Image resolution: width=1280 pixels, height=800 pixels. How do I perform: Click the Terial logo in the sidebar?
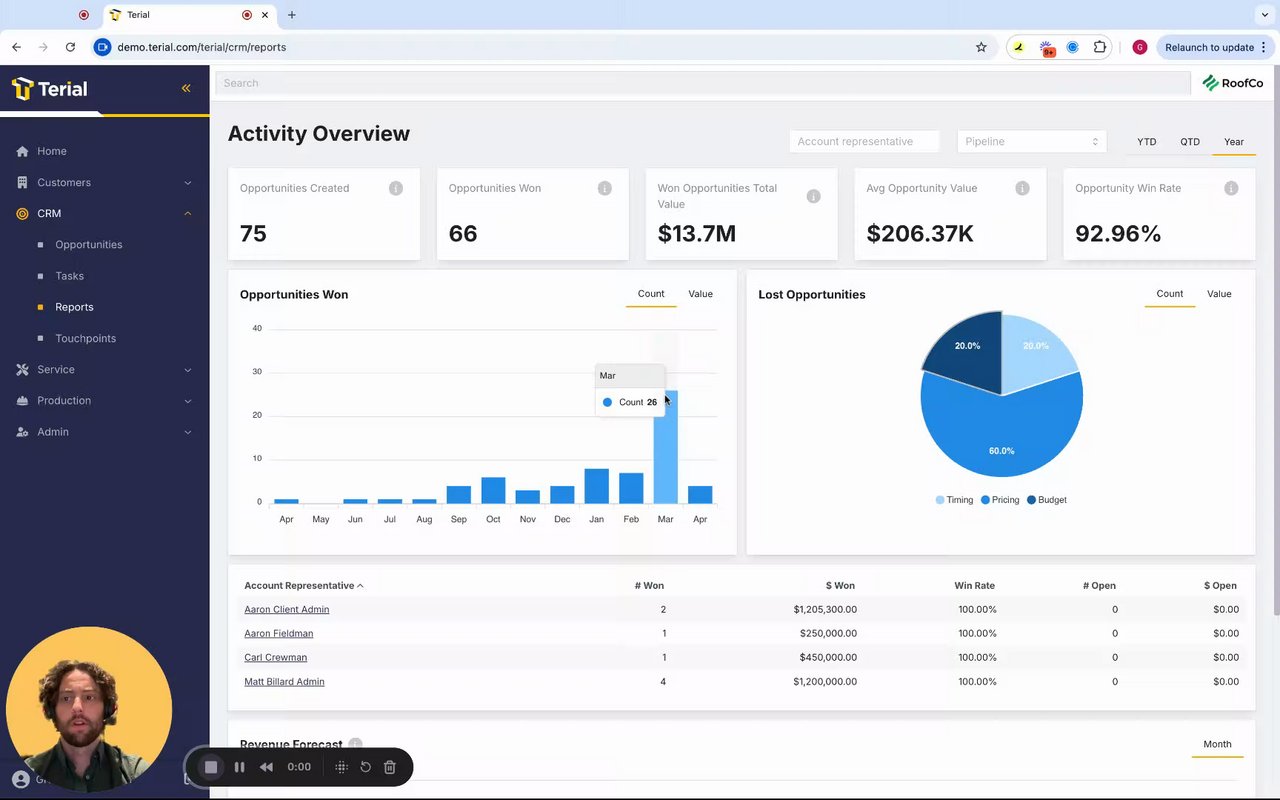tap(50, 89)
